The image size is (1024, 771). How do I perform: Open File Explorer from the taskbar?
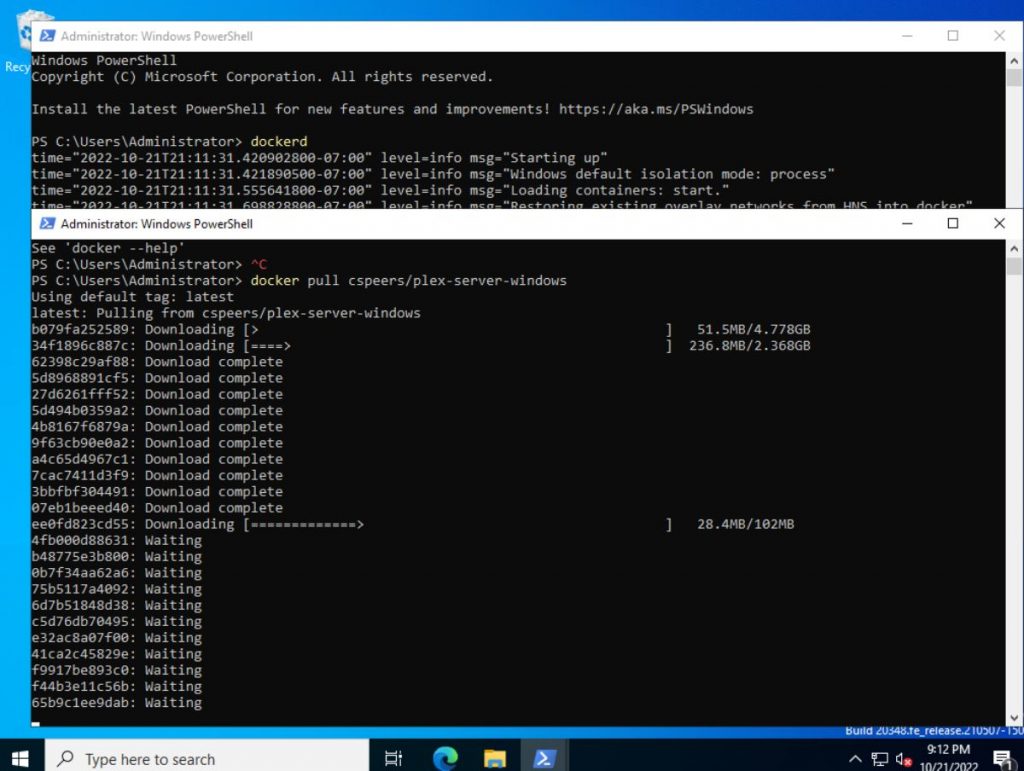click(x=494, y=757)
